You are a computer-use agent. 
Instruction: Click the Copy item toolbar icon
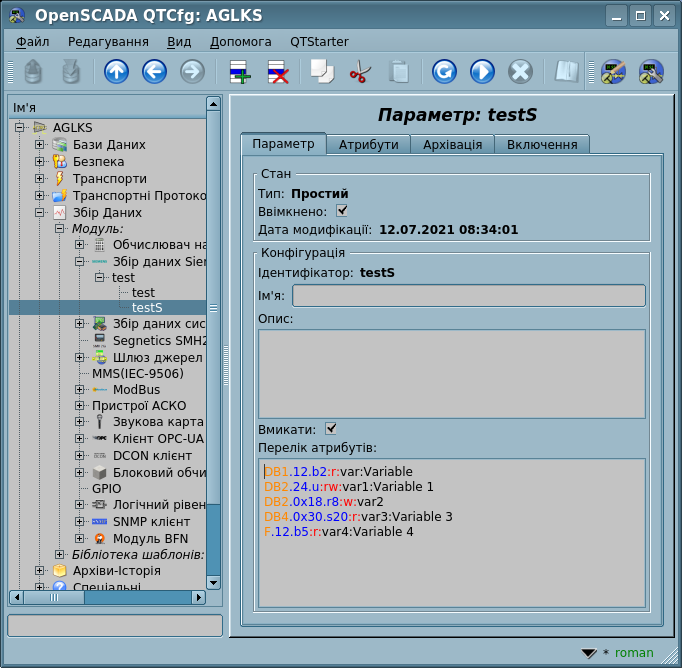(322, 72)
